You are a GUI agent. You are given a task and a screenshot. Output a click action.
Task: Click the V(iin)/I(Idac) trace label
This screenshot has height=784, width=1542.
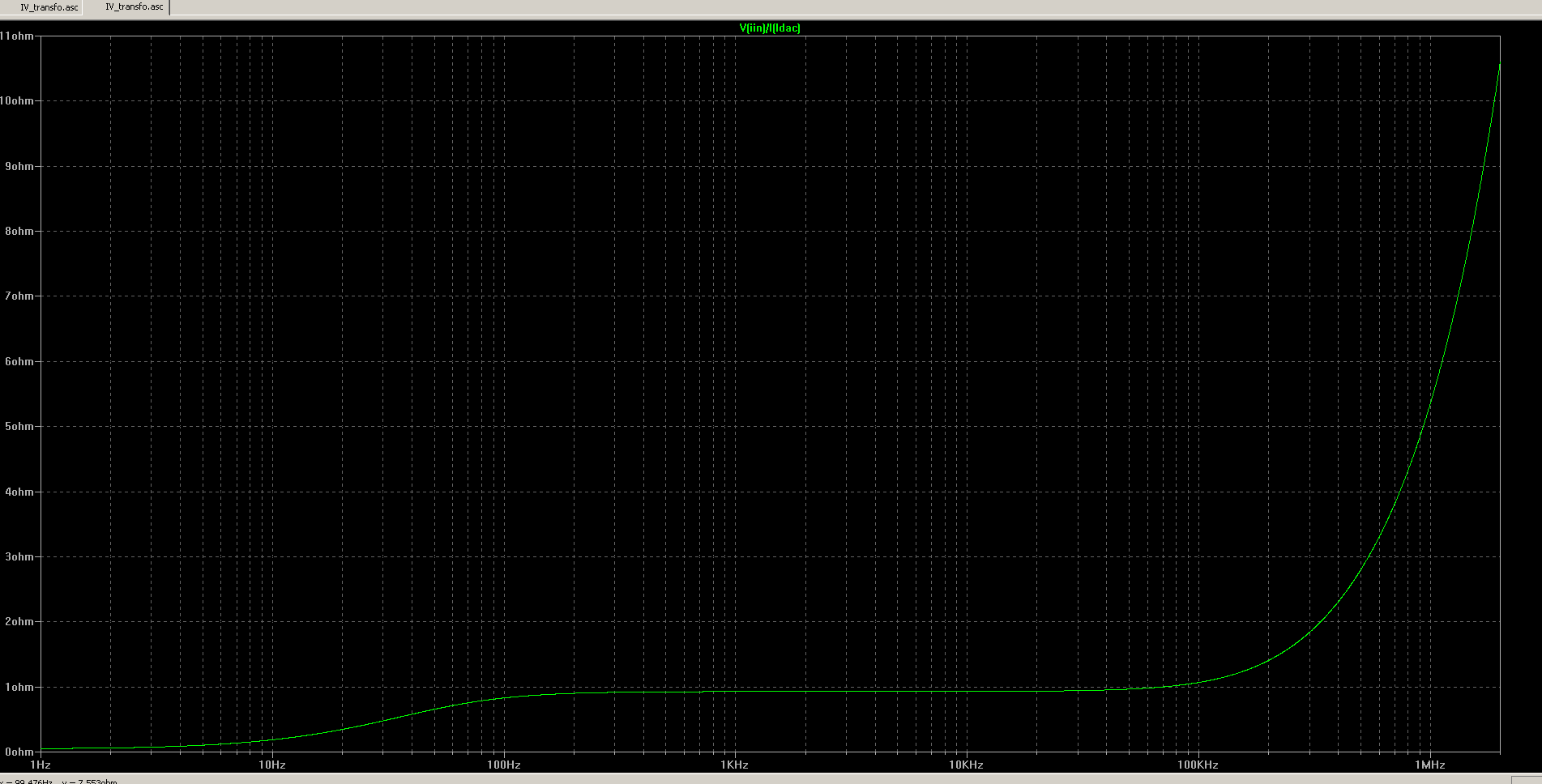pyautogui.click(x=770, y=28)
